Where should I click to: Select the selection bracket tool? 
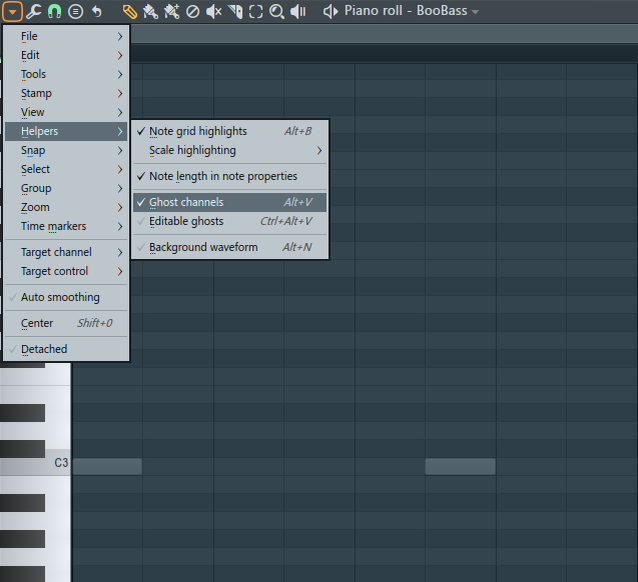pos(256,11)
